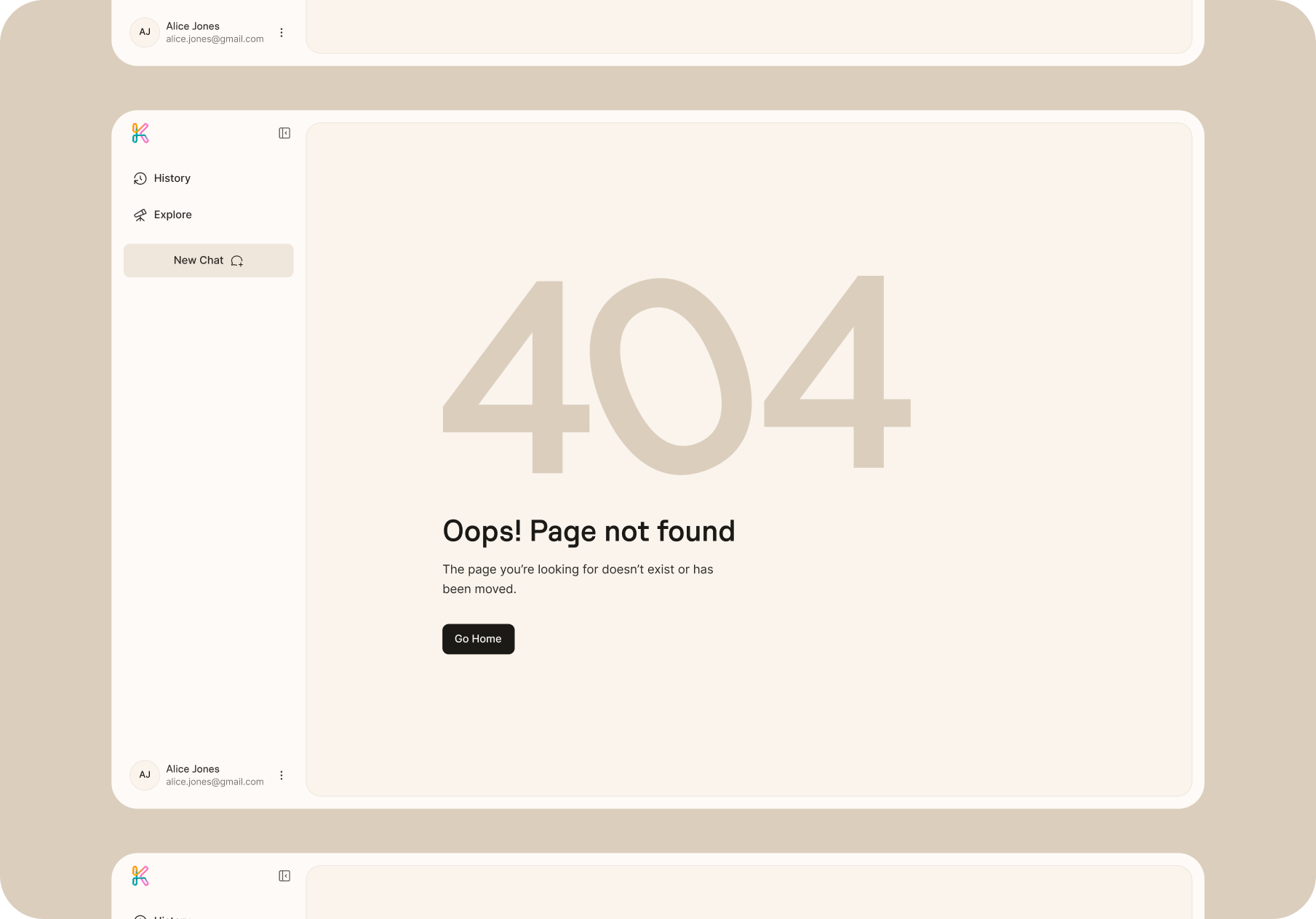Click the page doesn't exist description text

pos(578,579)
